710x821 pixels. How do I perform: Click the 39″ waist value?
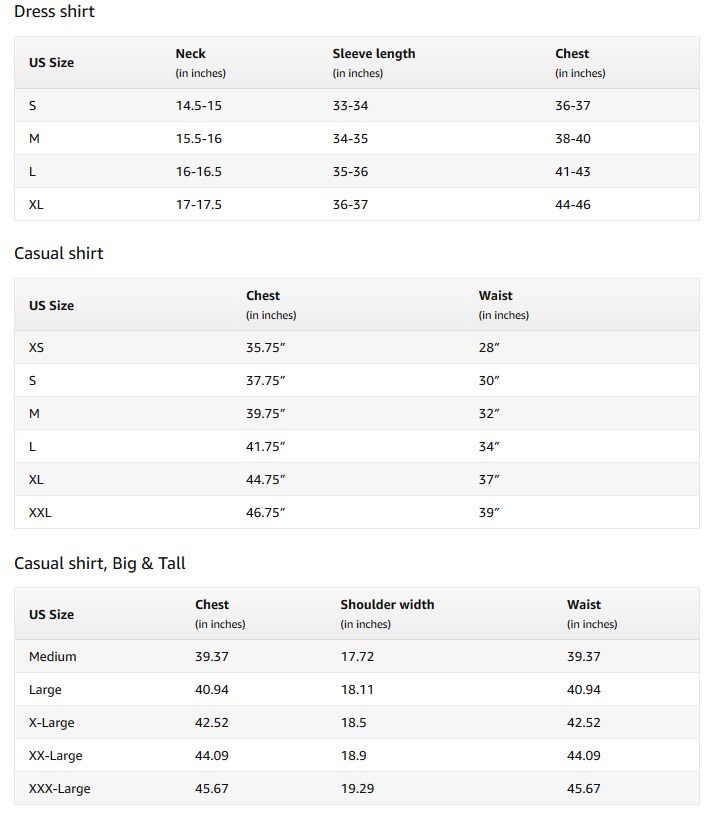click(x=489, y=512)
